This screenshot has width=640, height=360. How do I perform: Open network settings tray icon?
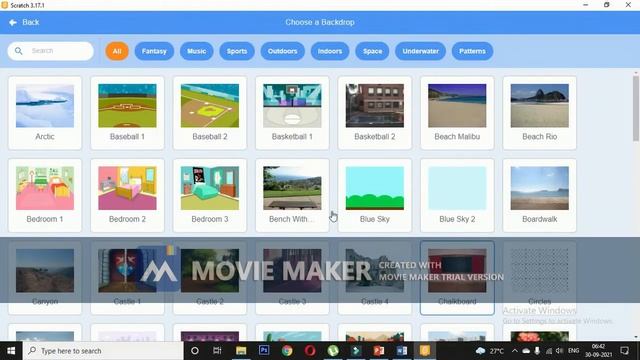549,351
